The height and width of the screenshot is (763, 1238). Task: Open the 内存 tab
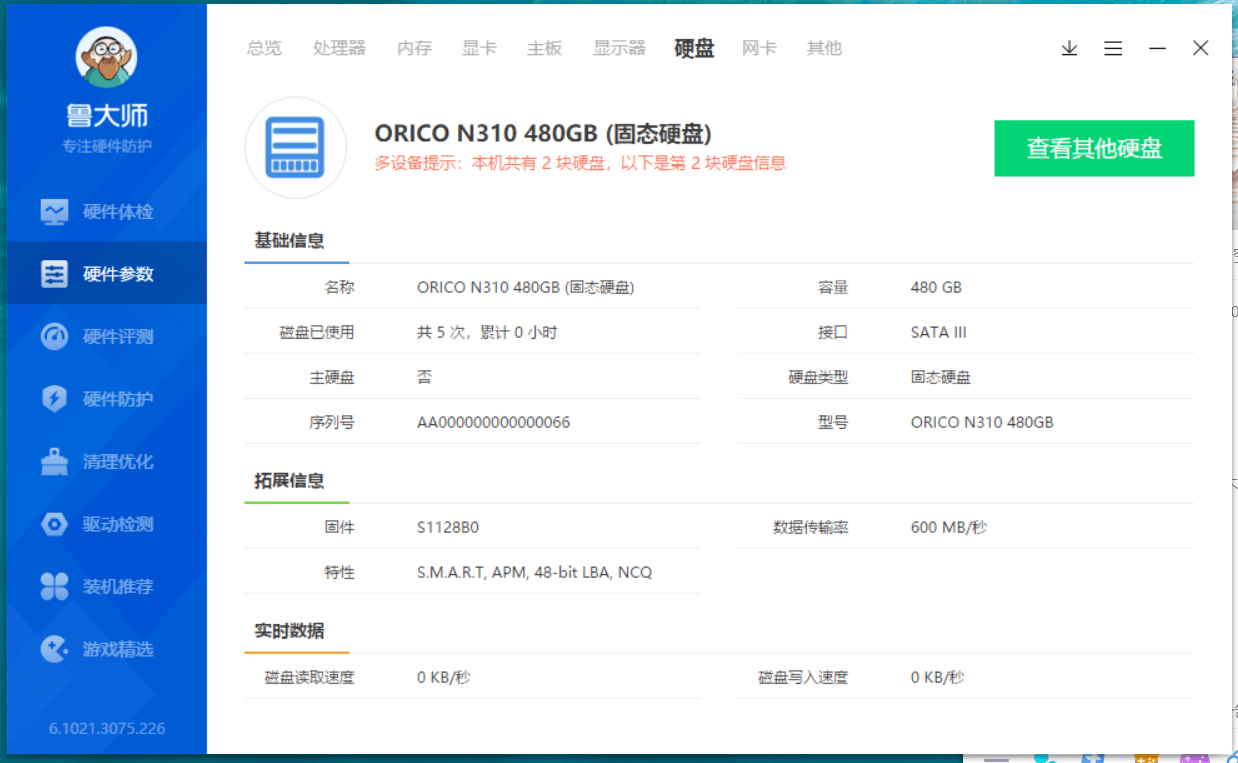(414, 48)
